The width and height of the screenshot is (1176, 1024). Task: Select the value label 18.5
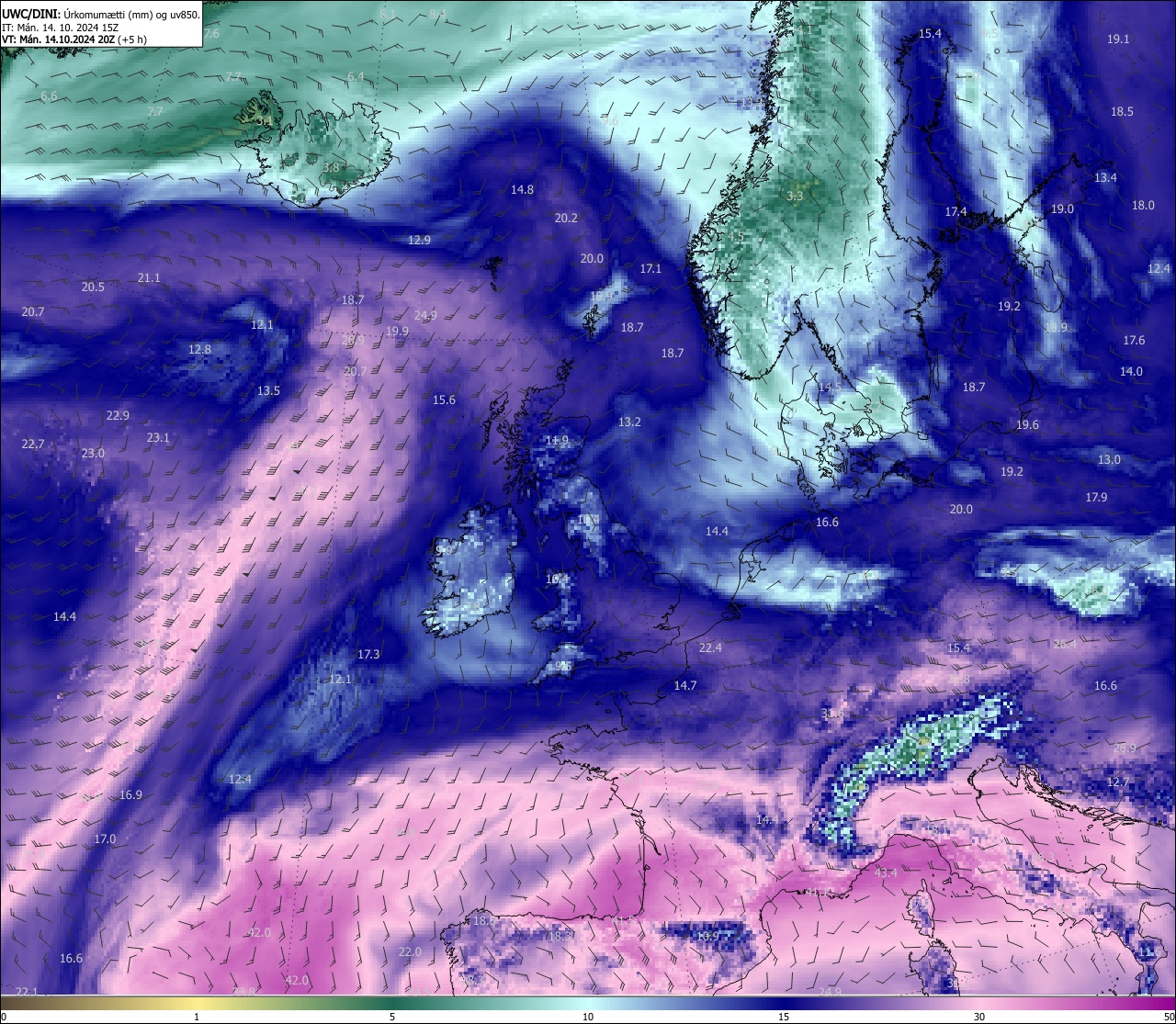(x=1122, y=111)
